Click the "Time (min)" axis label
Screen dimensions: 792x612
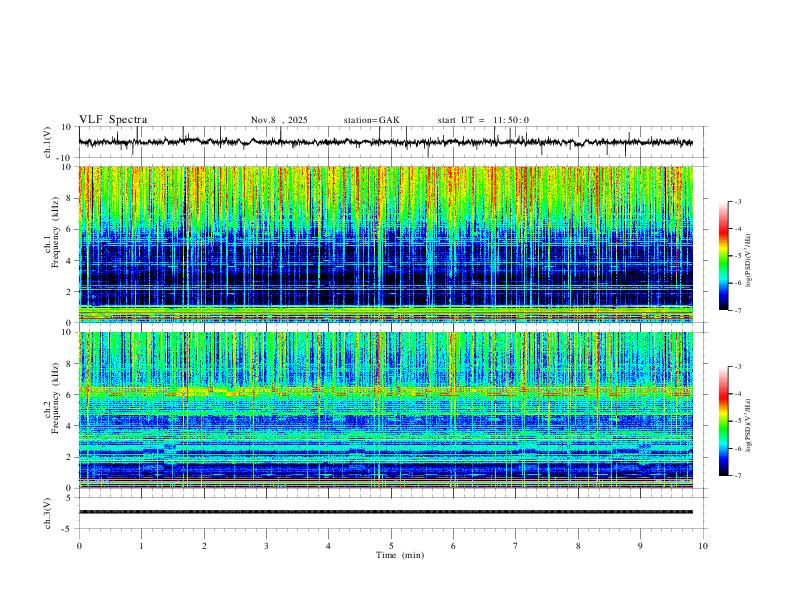(x=400, y=555)
